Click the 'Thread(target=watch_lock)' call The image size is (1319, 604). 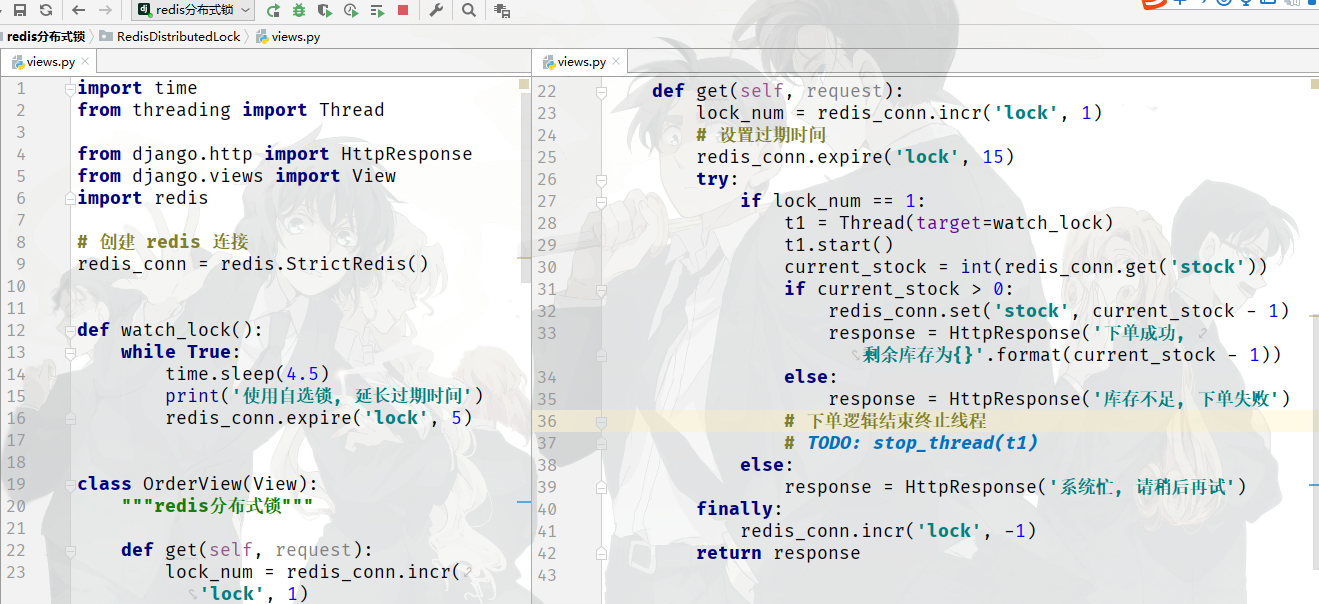(976, 223)
